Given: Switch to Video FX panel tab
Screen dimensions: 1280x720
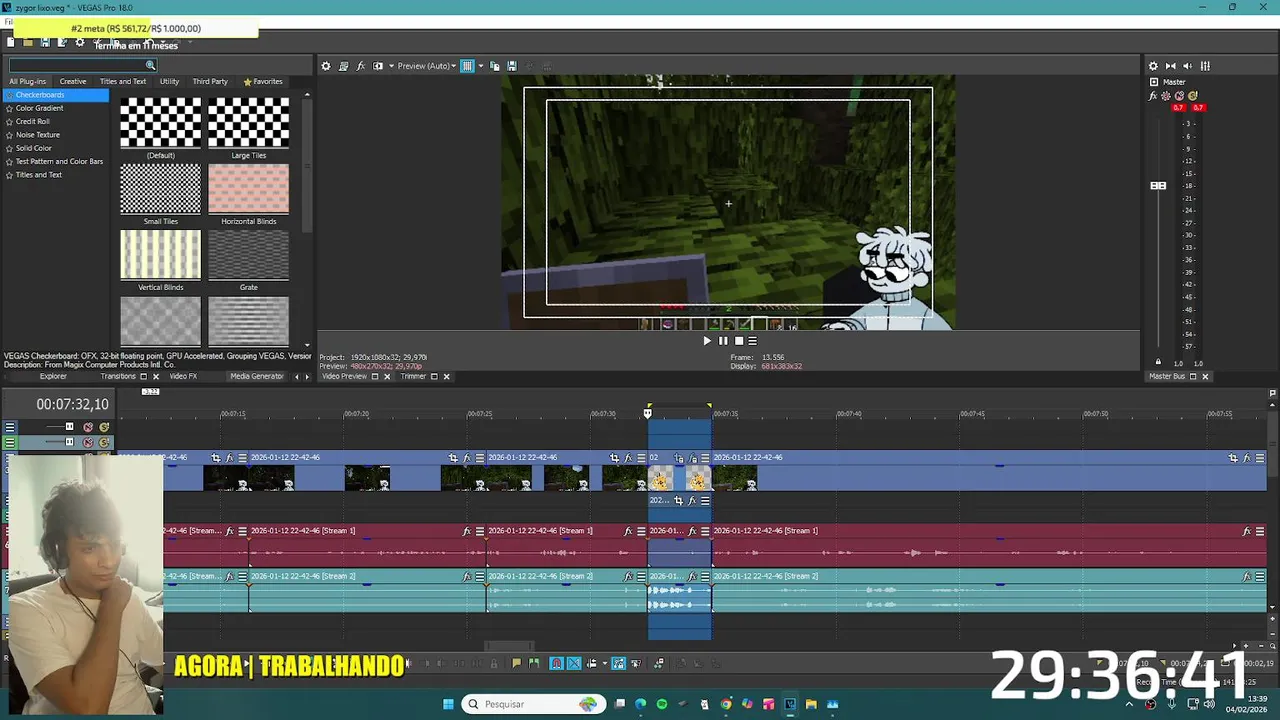Looking at the screenshot, I should point(183,376).
